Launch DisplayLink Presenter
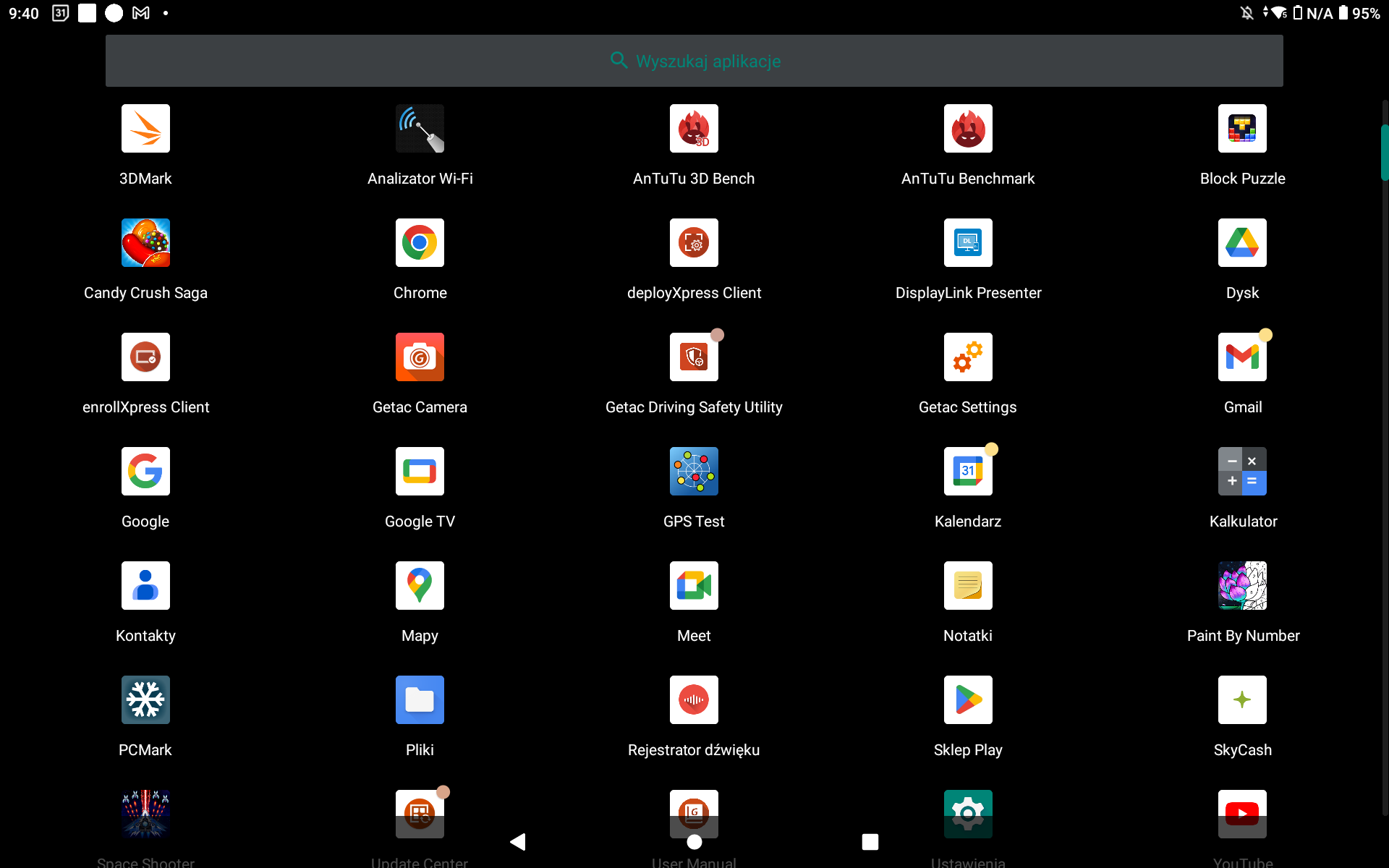The image size is (1389, 868). click(968, 243)
